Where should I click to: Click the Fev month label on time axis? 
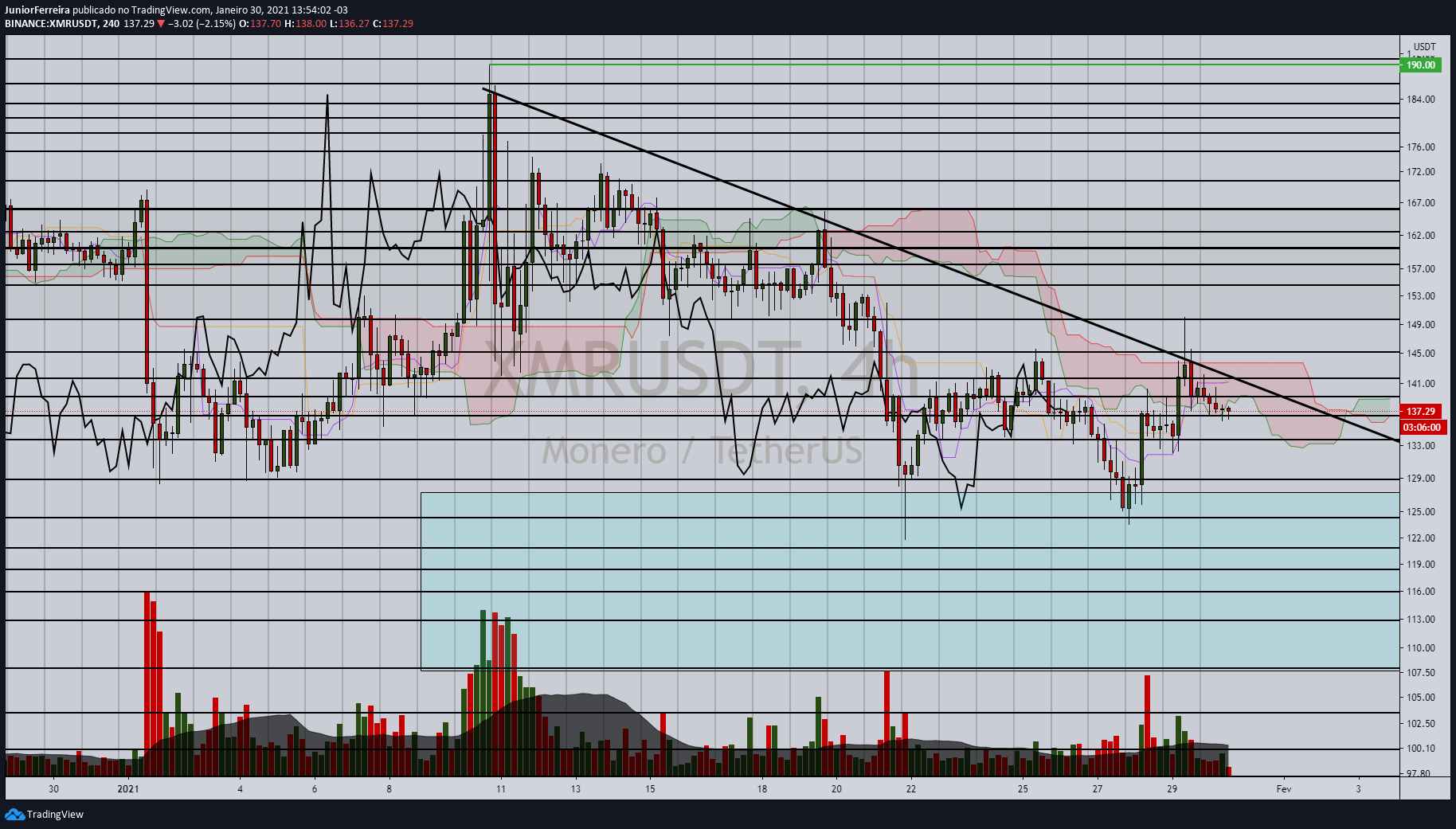(1283, 789)
